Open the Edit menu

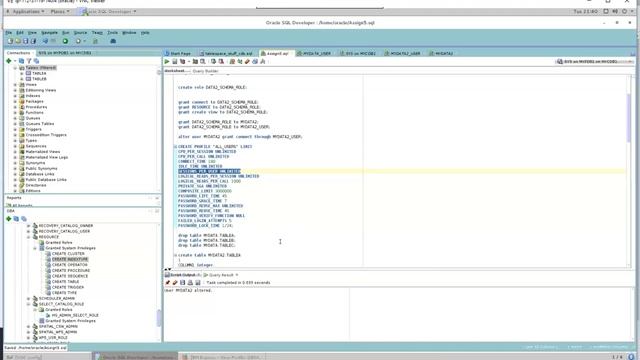tap(20, 33)
